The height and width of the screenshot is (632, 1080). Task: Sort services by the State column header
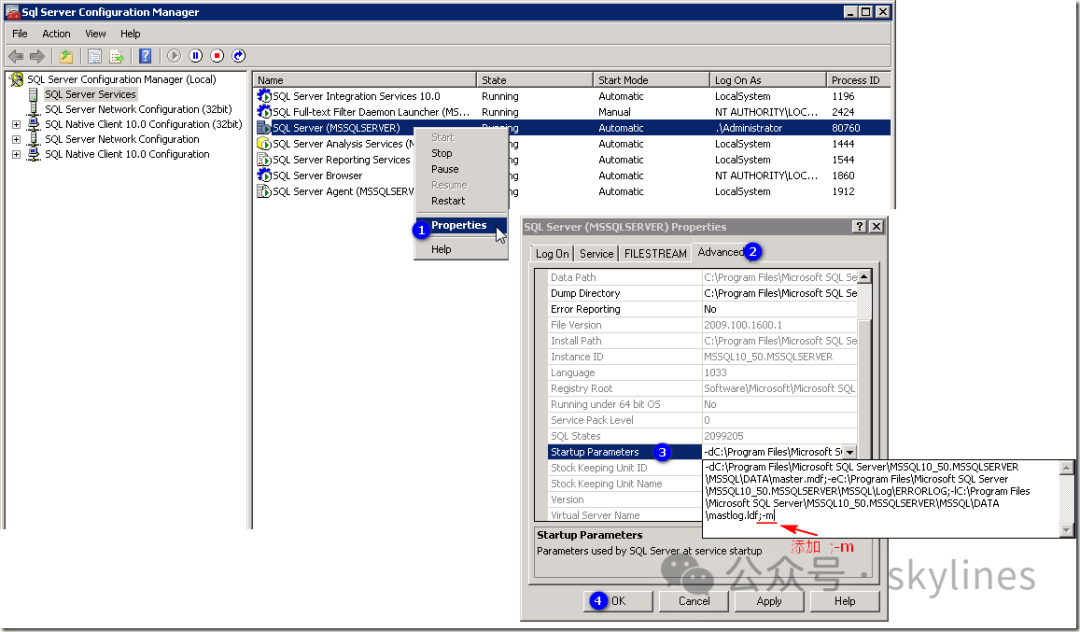pyautogui.click(x=534, y=80)
